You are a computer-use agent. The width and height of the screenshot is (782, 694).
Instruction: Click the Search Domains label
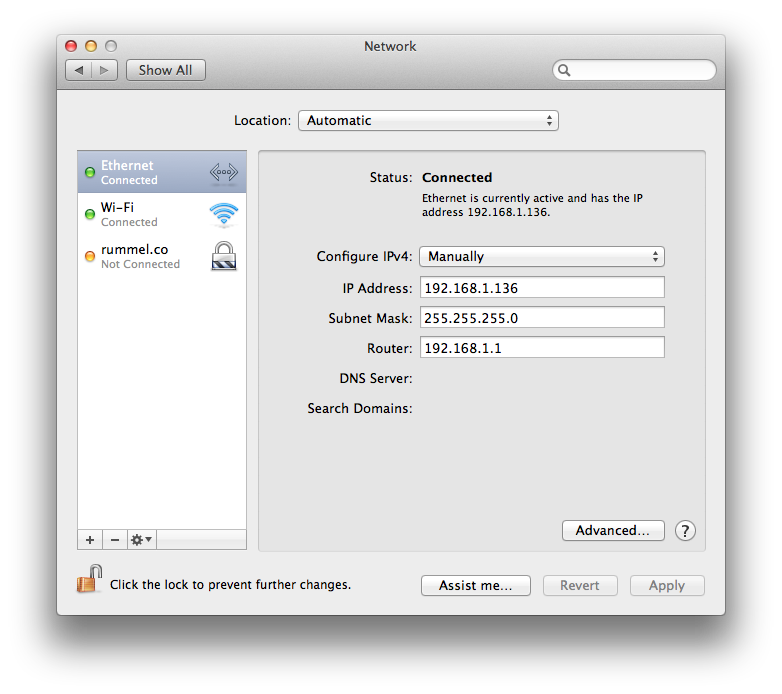360,408
